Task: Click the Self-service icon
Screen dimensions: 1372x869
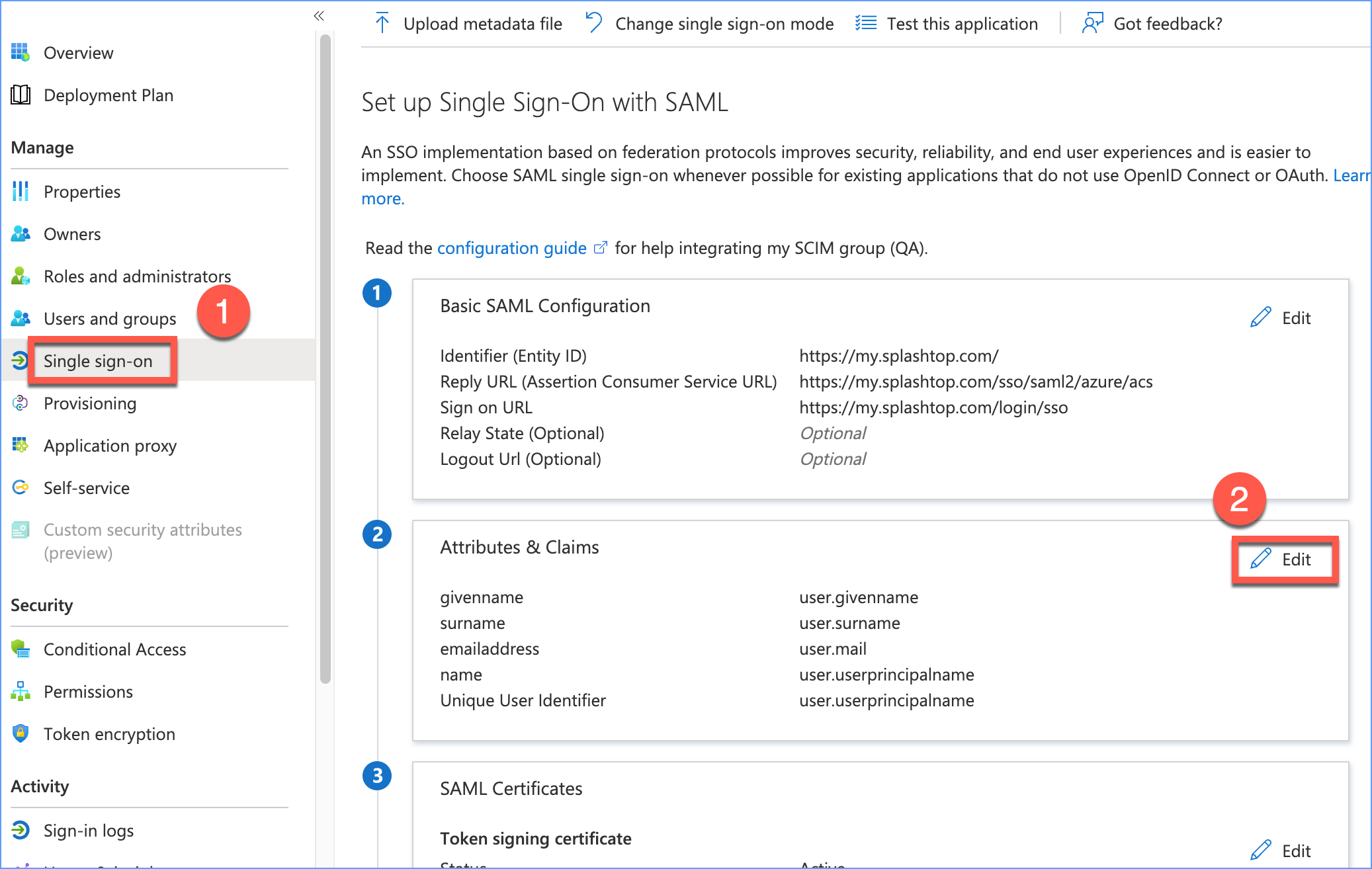Action: click(x=21, y=487)
